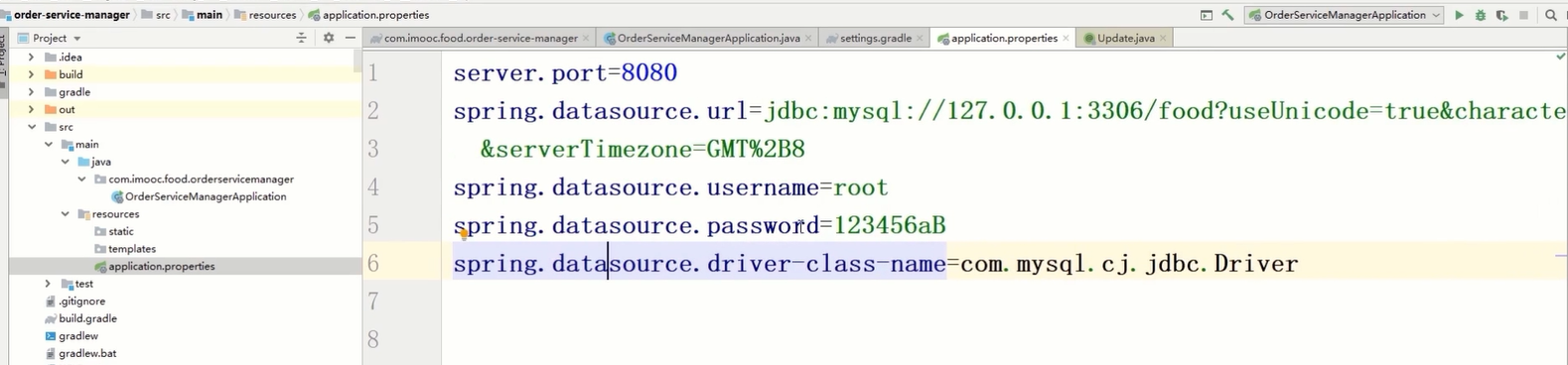
Task: Collapse the java folder
Action: [x=65, y=162]
